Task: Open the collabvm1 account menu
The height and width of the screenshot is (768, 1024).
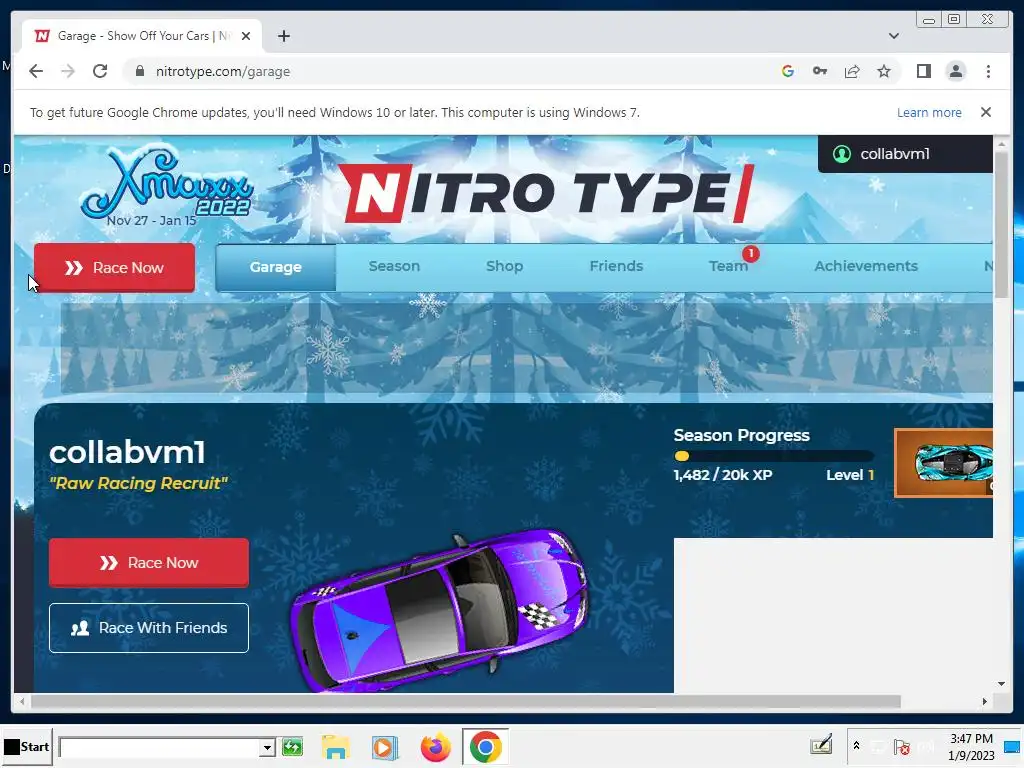Action: click(x=905, y=154)
